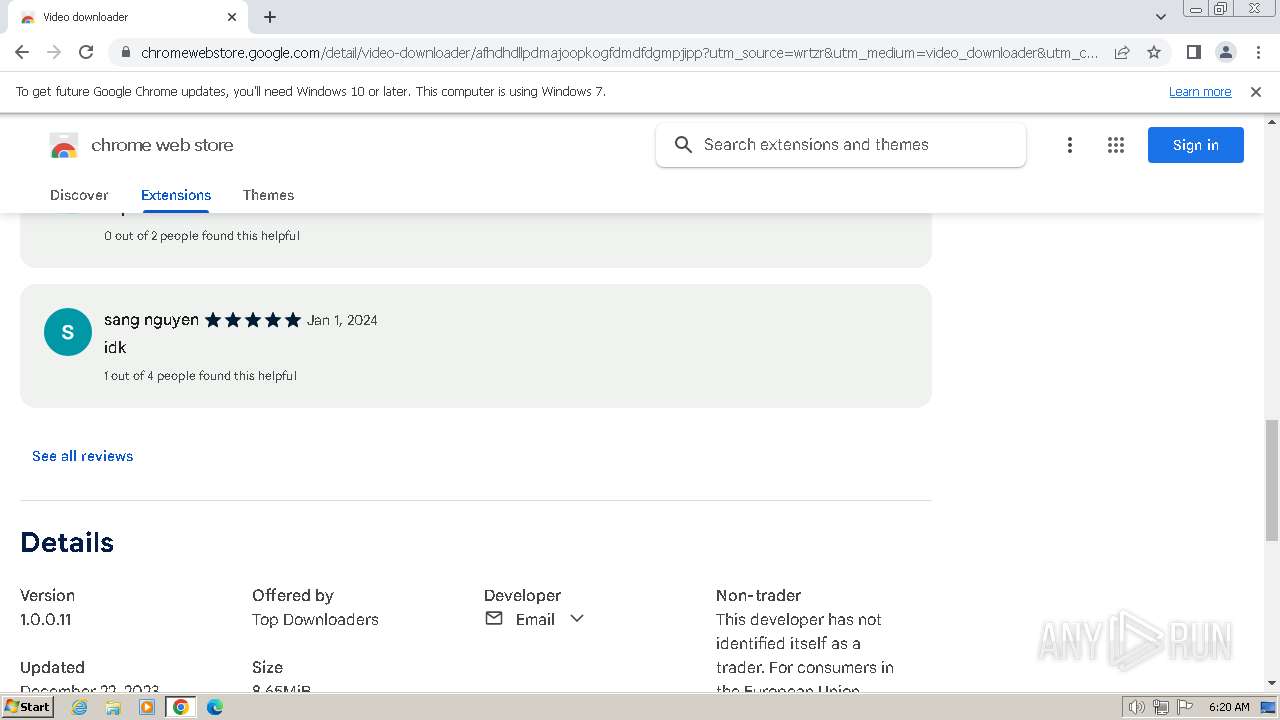
Task: Click the Details heading
Action: tap(67, 542)
